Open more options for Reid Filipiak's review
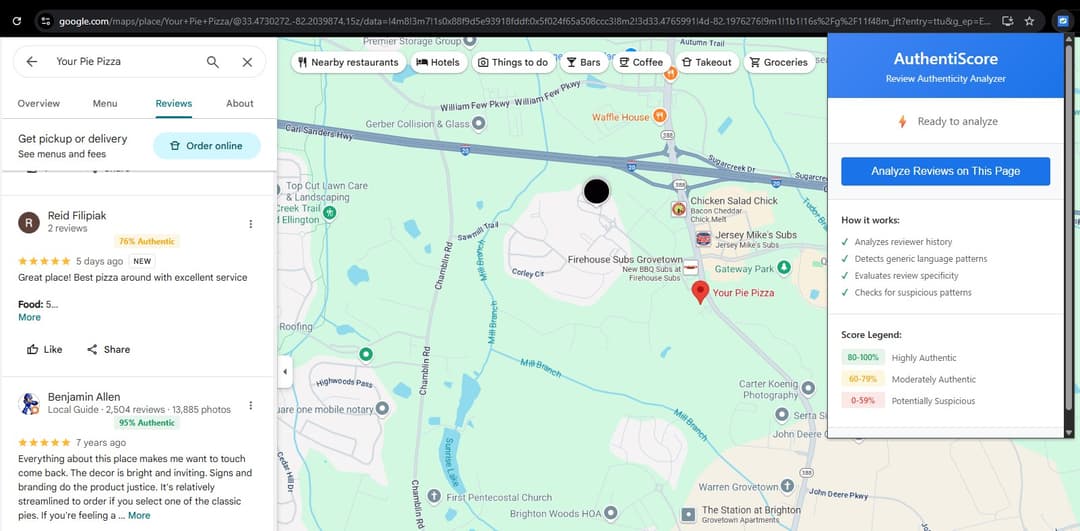Viewport: 1080px width, 531px height. point(251,224)
